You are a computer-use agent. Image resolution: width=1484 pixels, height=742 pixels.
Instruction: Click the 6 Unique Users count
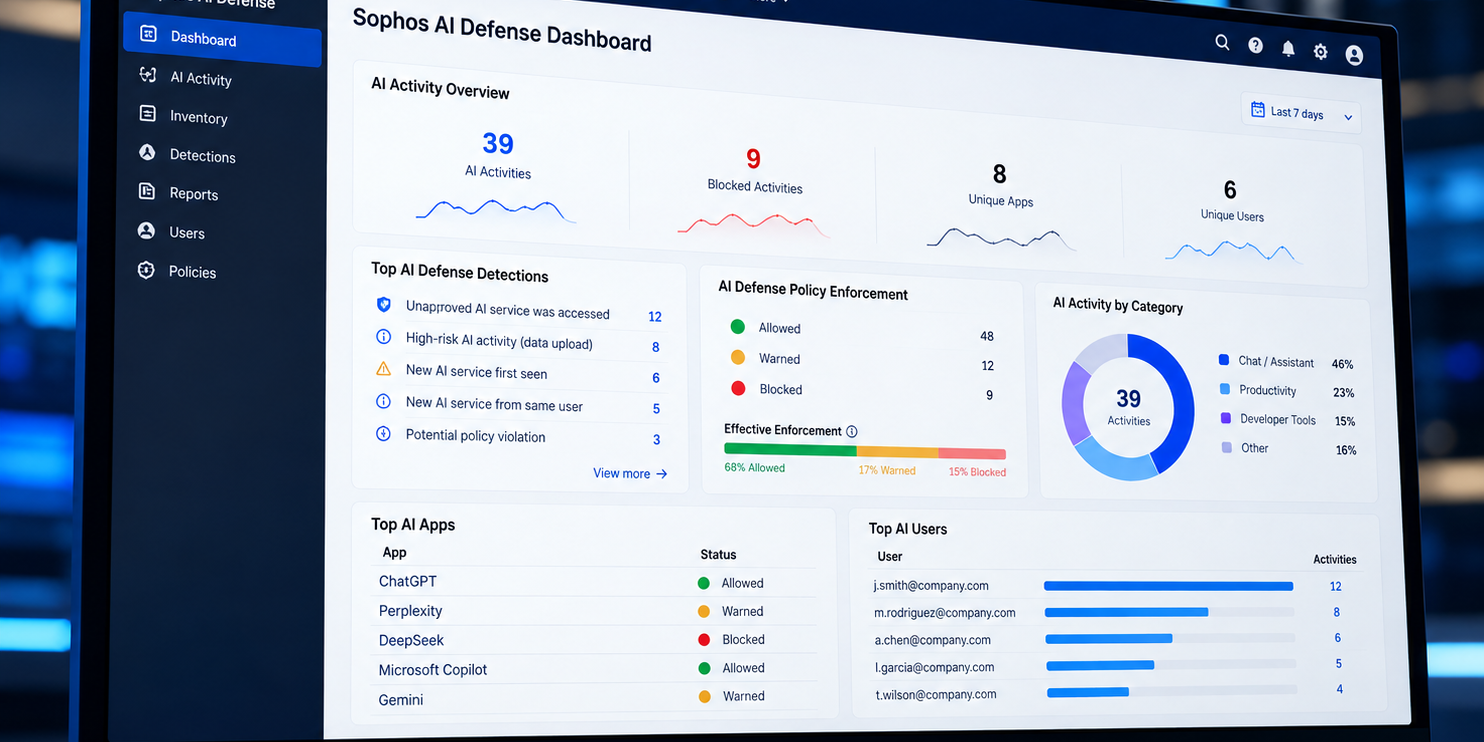click(x=1230, y=190)
